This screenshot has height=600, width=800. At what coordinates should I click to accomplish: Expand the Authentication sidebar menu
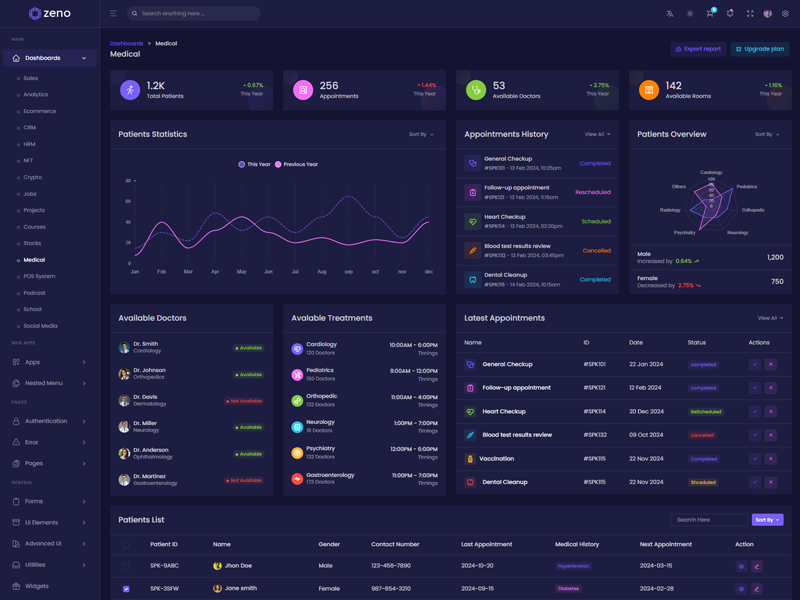(x=49, y=421)
